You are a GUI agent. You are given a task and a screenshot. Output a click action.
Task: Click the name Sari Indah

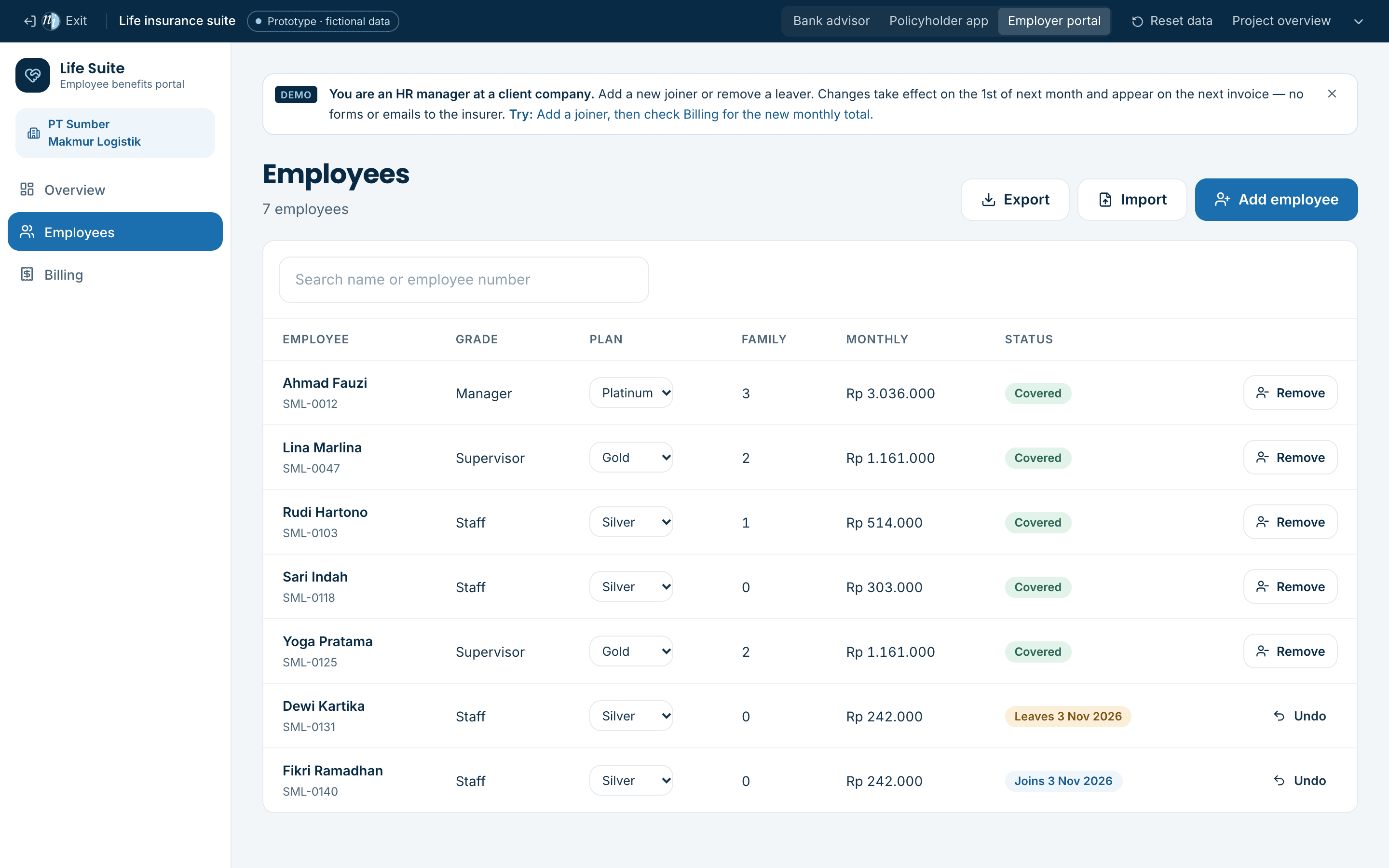pyautogui.click(x=315, y=576)
